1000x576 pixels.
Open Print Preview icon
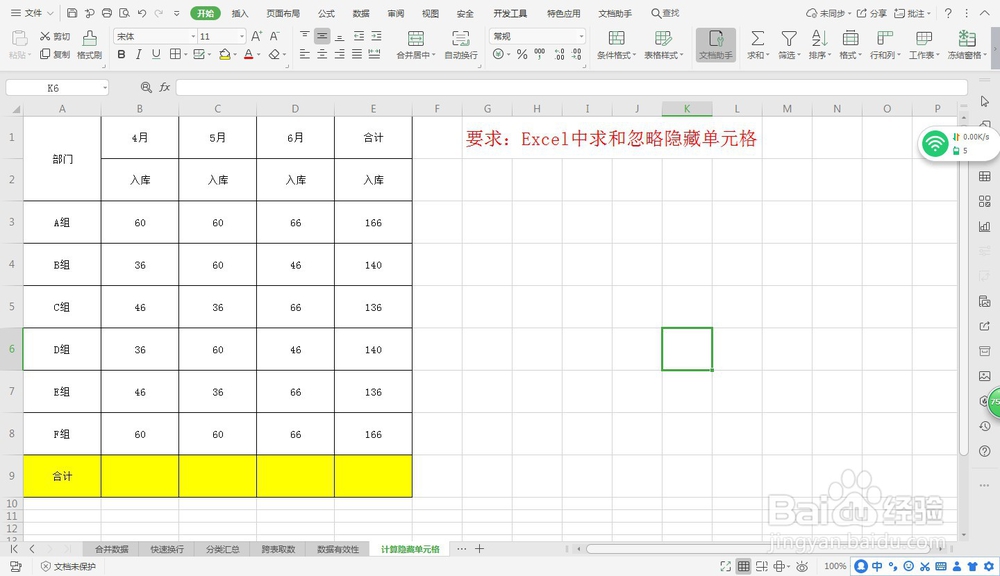(x=124, y=13)
